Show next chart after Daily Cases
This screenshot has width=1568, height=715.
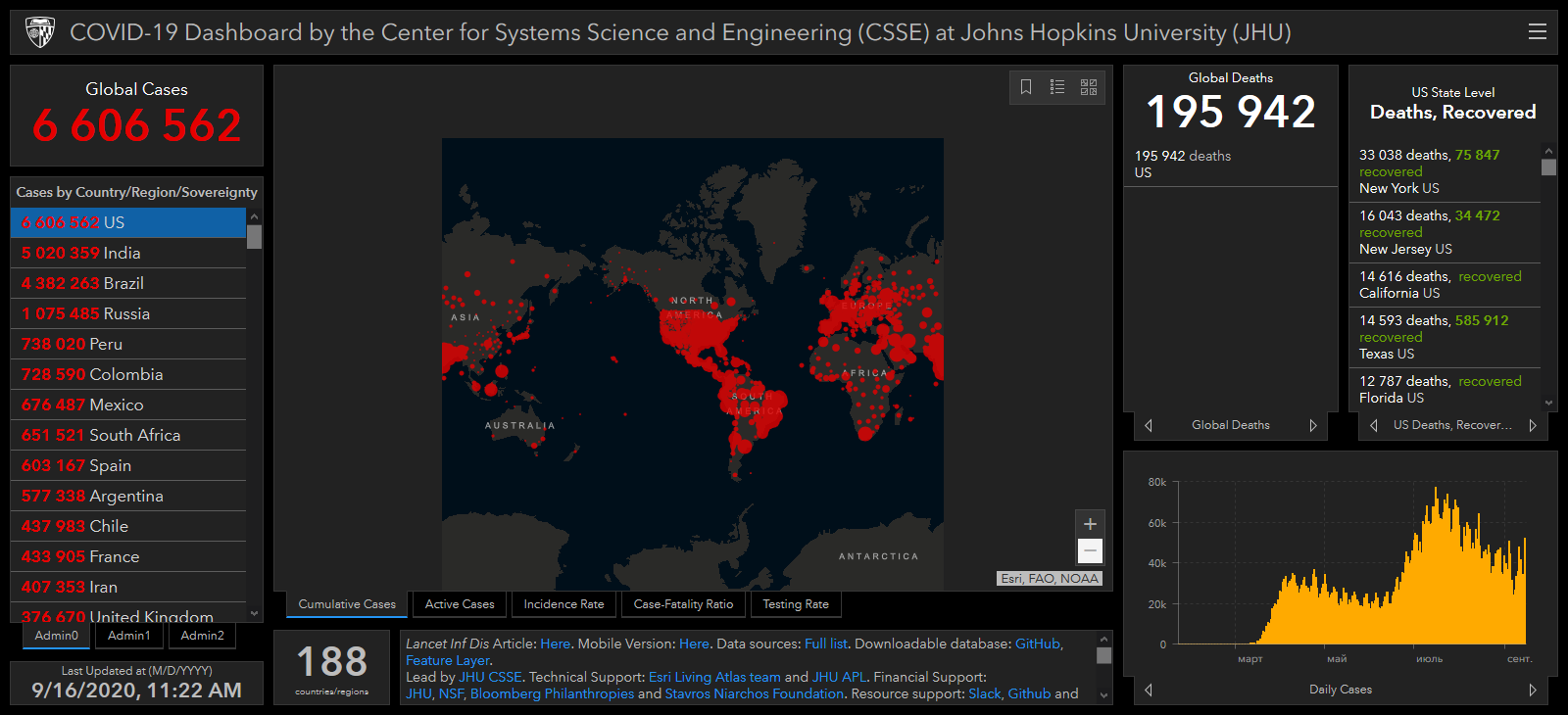(1533, 690)
